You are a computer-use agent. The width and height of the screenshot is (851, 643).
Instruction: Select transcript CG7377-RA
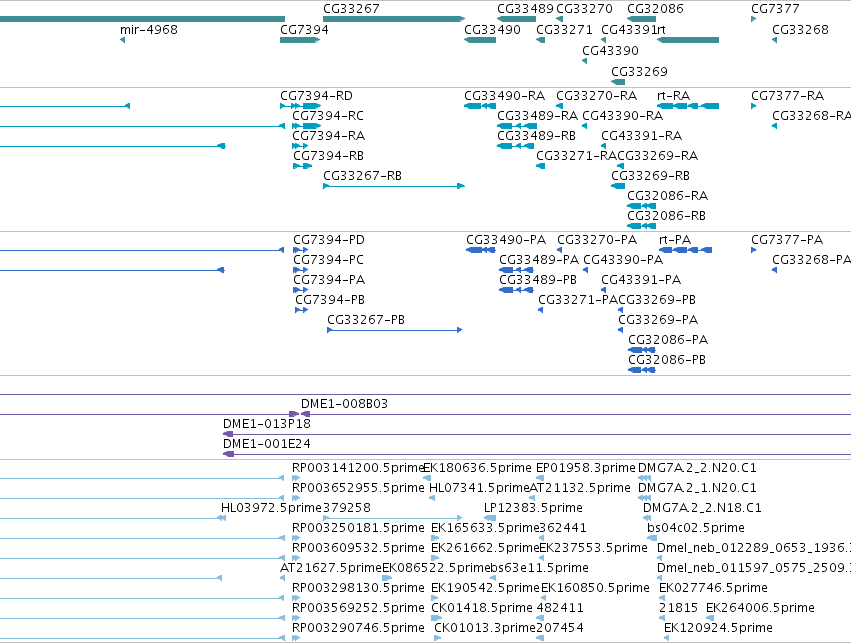(x=787, y=96)
